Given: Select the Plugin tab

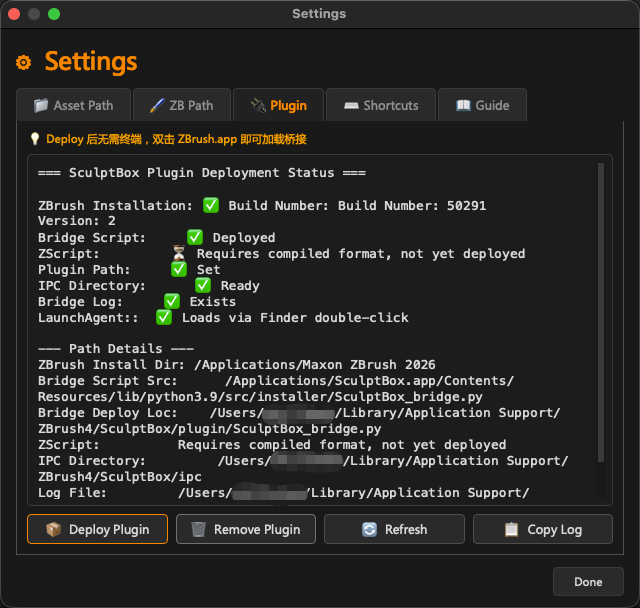Looking at the screenshot, I should 278,105.
